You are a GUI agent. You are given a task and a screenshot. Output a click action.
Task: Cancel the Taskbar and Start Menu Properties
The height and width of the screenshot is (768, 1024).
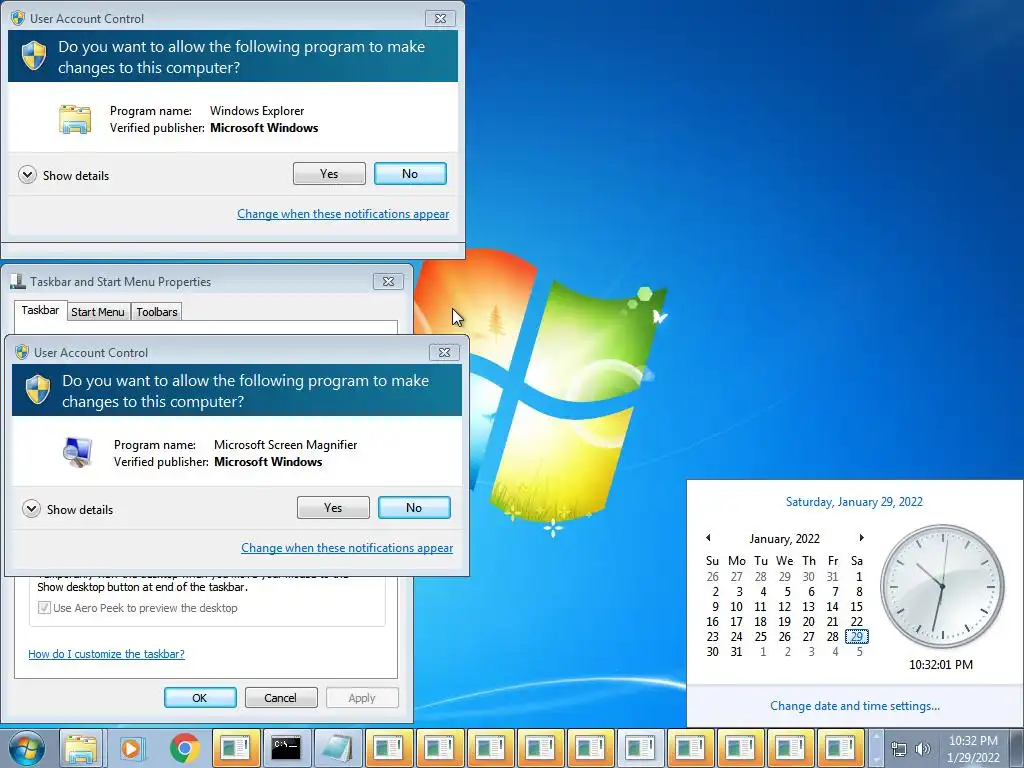click(x=281, y=697)
